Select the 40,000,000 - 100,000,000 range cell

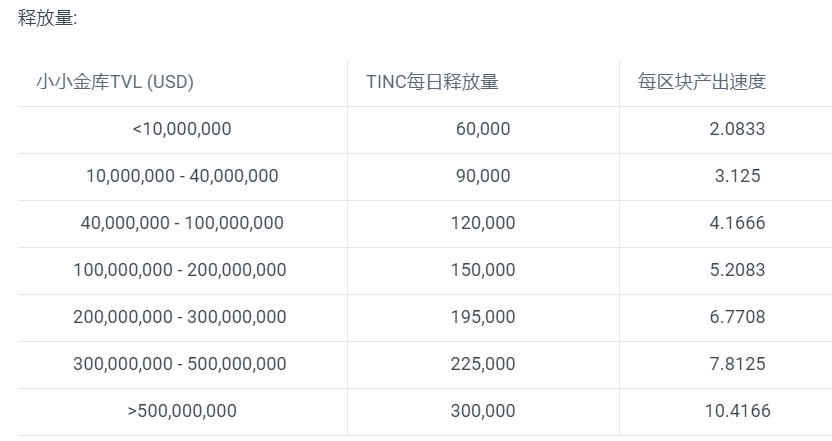coord(182,223)
